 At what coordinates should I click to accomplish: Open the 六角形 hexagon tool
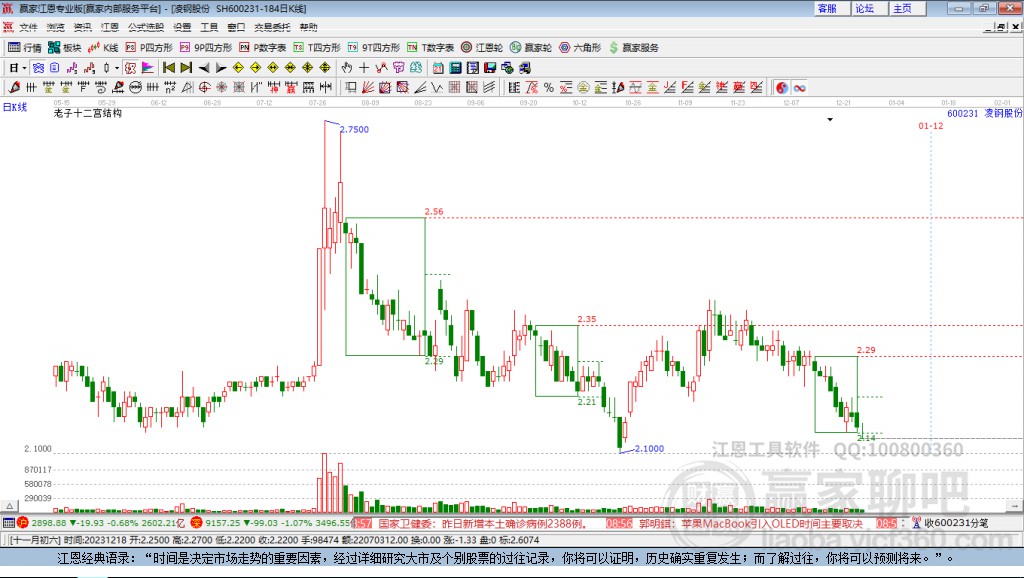point(580,48)
